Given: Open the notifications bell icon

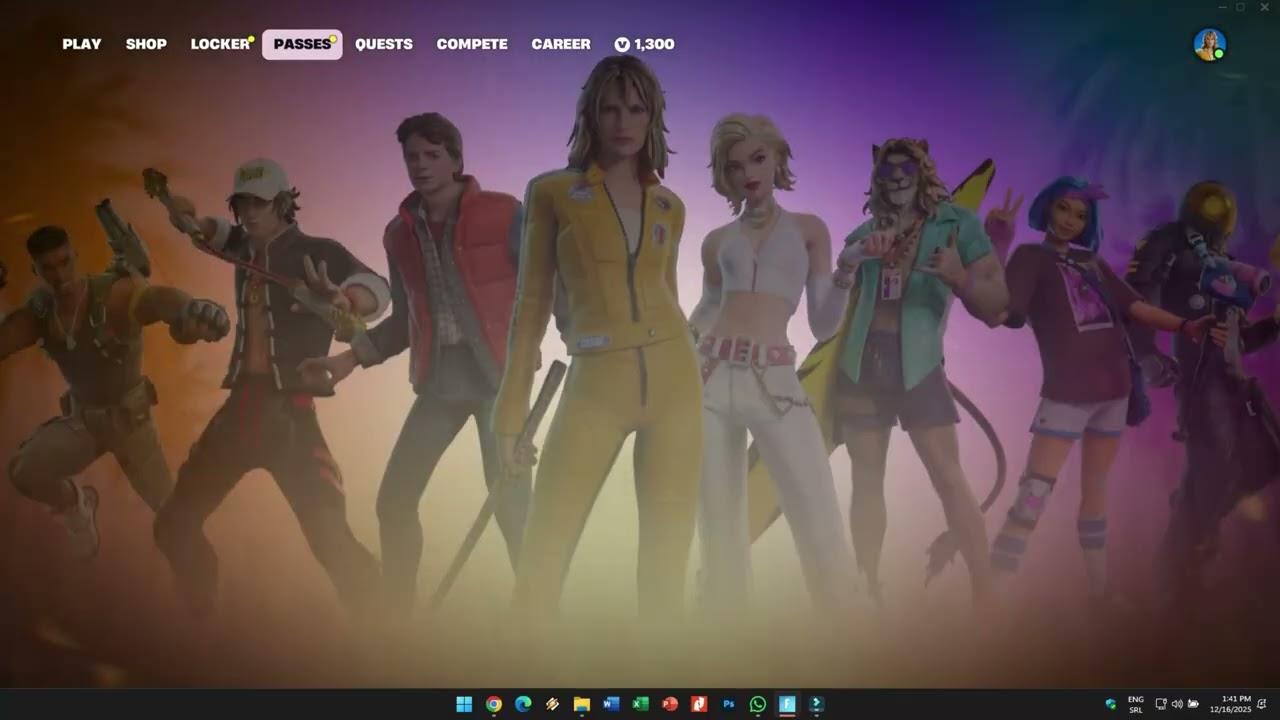Looking at the screenshot, I should point(1262,704).
